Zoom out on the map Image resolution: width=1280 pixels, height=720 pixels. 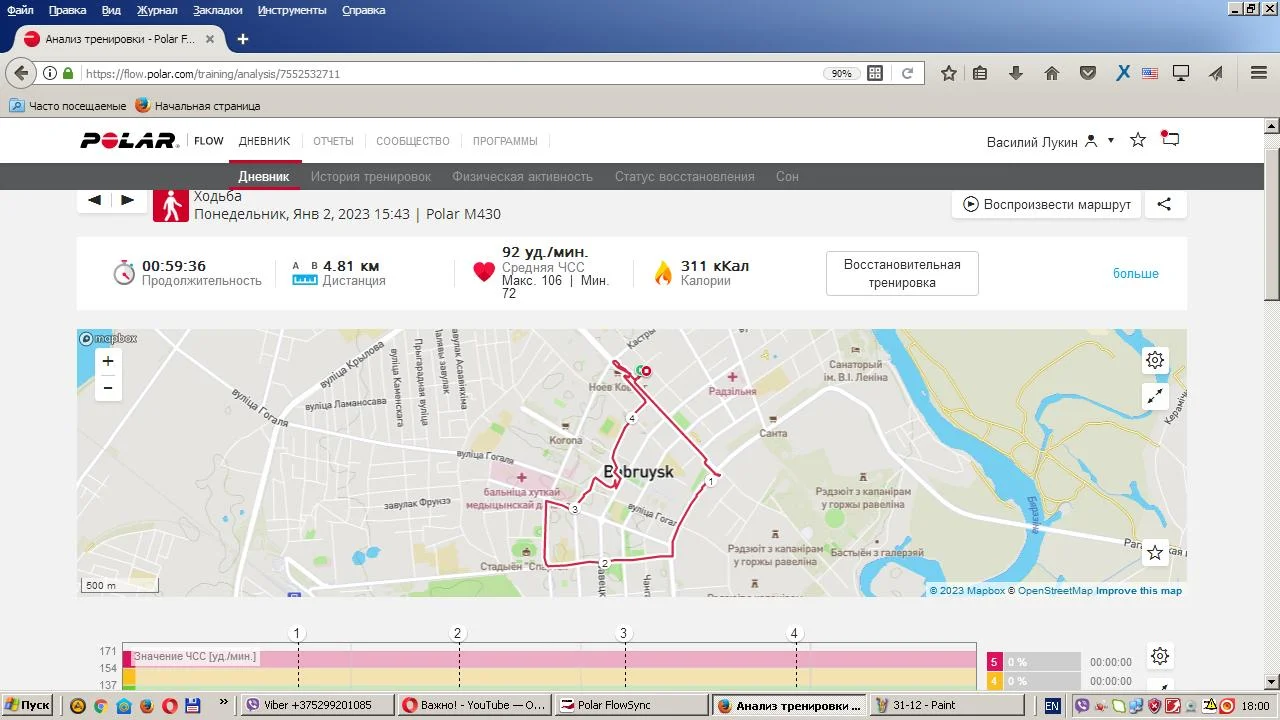tap(108, 387)
